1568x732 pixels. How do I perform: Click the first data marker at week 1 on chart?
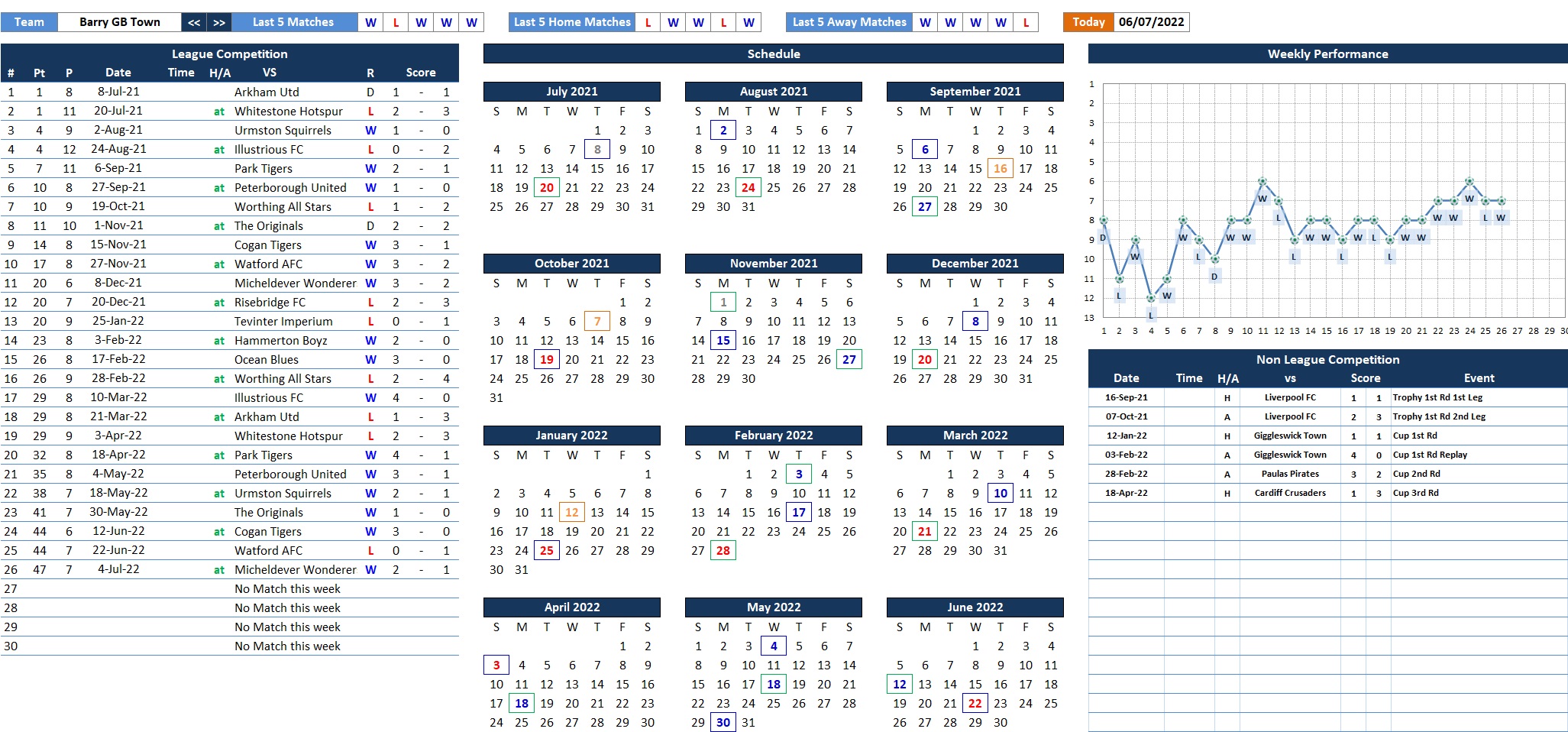(x=1104, y=220)
